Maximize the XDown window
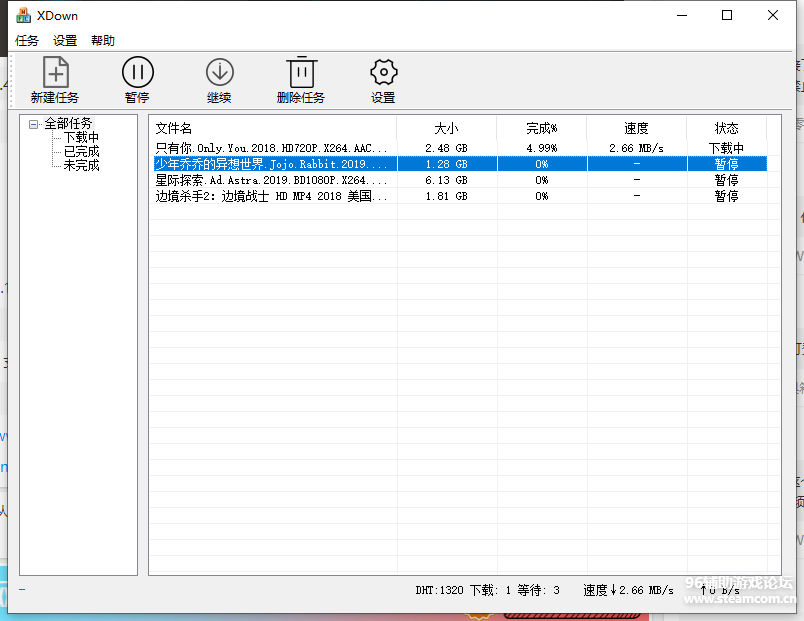The height and width of the screenshot is (621, 804). point(727,15)
